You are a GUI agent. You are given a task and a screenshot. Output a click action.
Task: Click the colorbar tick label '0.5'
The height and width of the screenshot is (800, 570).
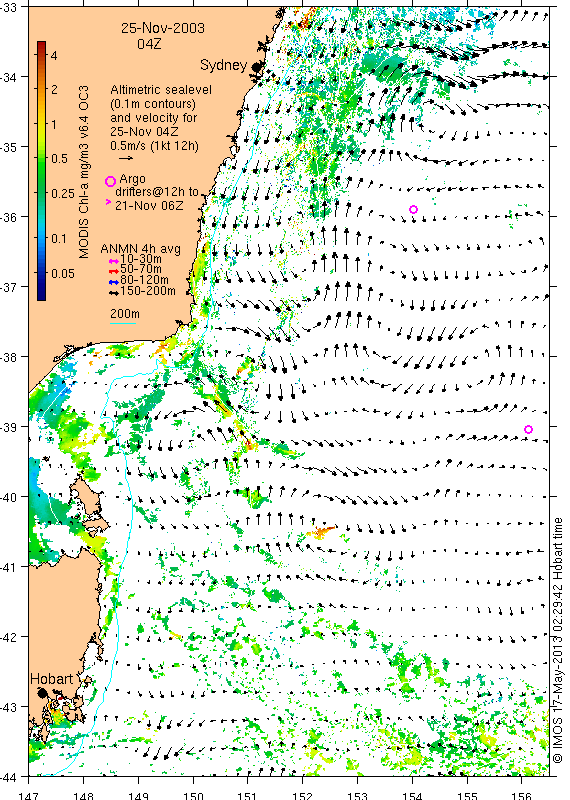click(60, 159)
